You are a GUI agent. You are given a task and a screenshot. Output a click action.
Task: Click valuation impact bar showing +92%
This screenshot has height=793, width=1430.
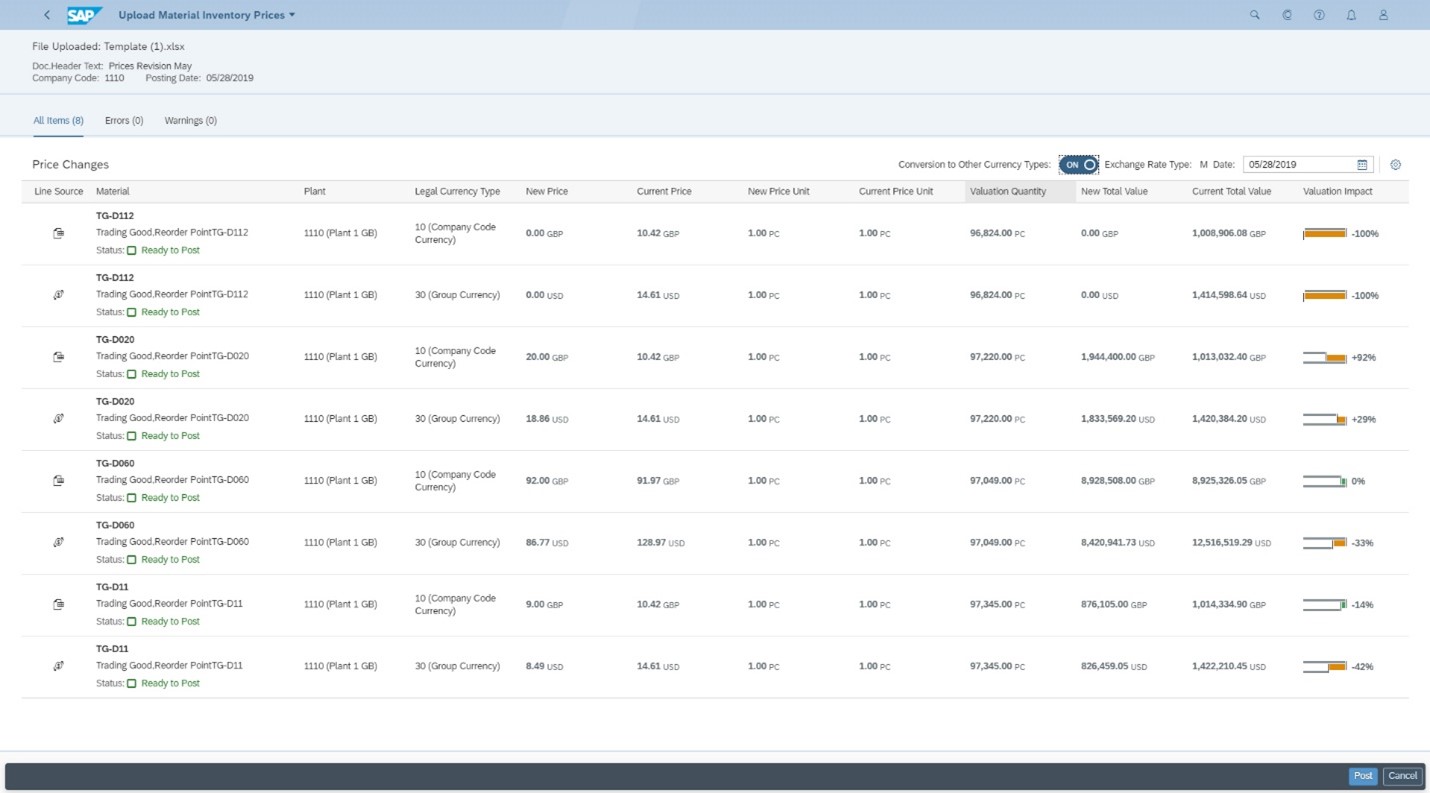click(1325, 357)
